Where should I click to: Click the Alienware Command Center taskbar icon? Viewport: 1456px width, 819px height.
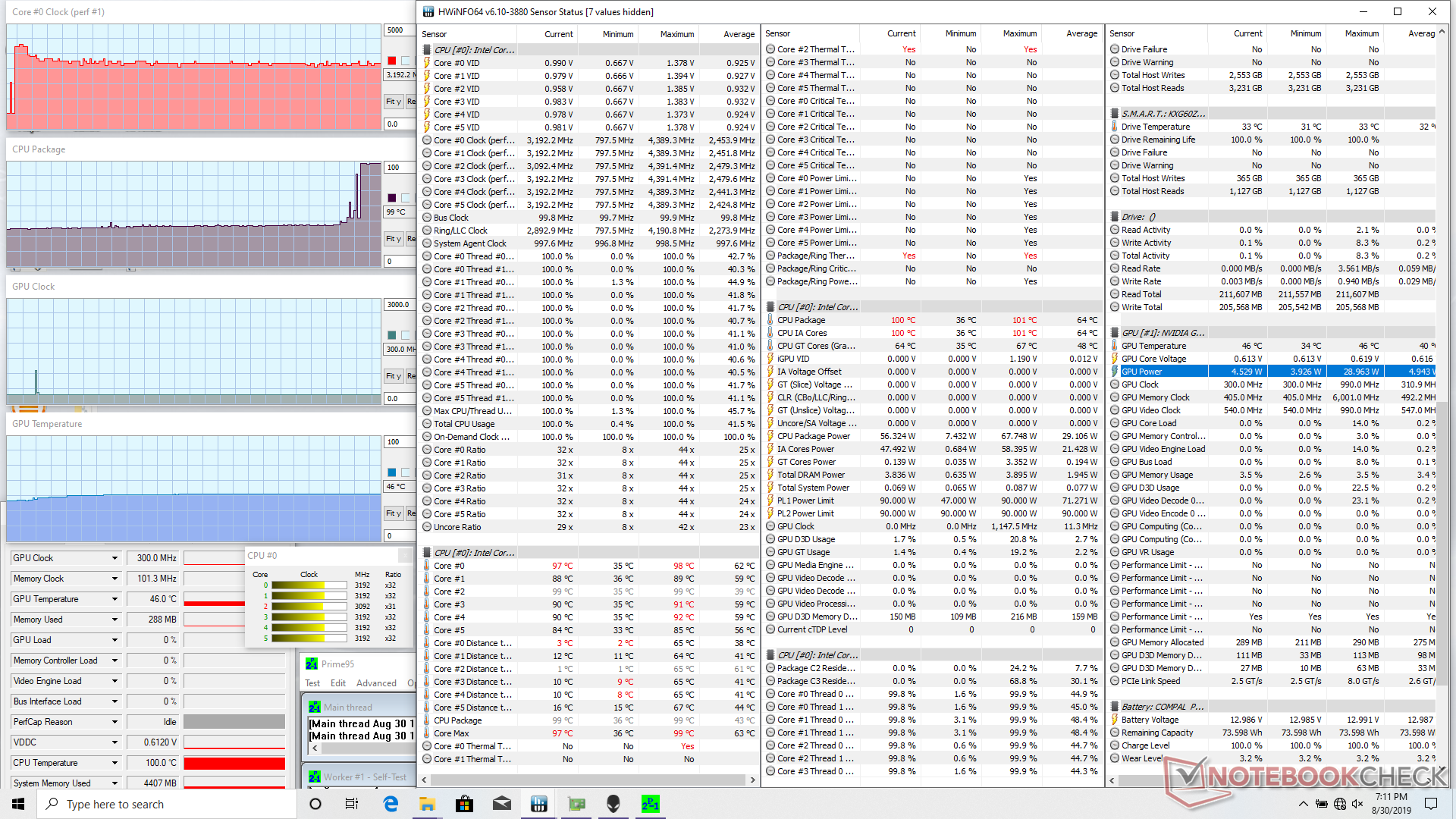tap(613, 804)
